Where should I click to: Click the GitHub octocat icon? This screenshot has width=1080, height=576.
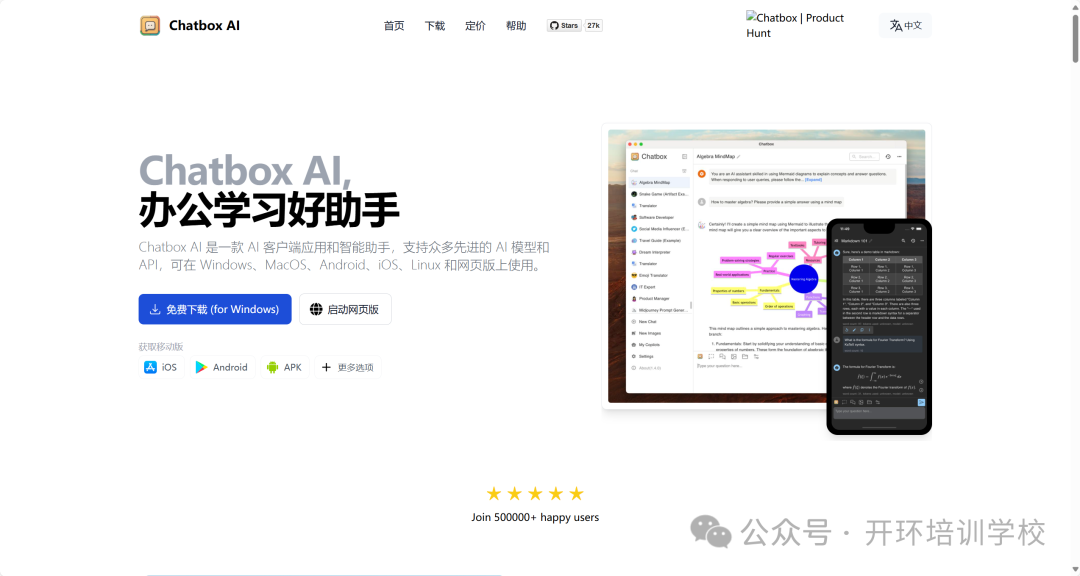(x=554, y=25)
